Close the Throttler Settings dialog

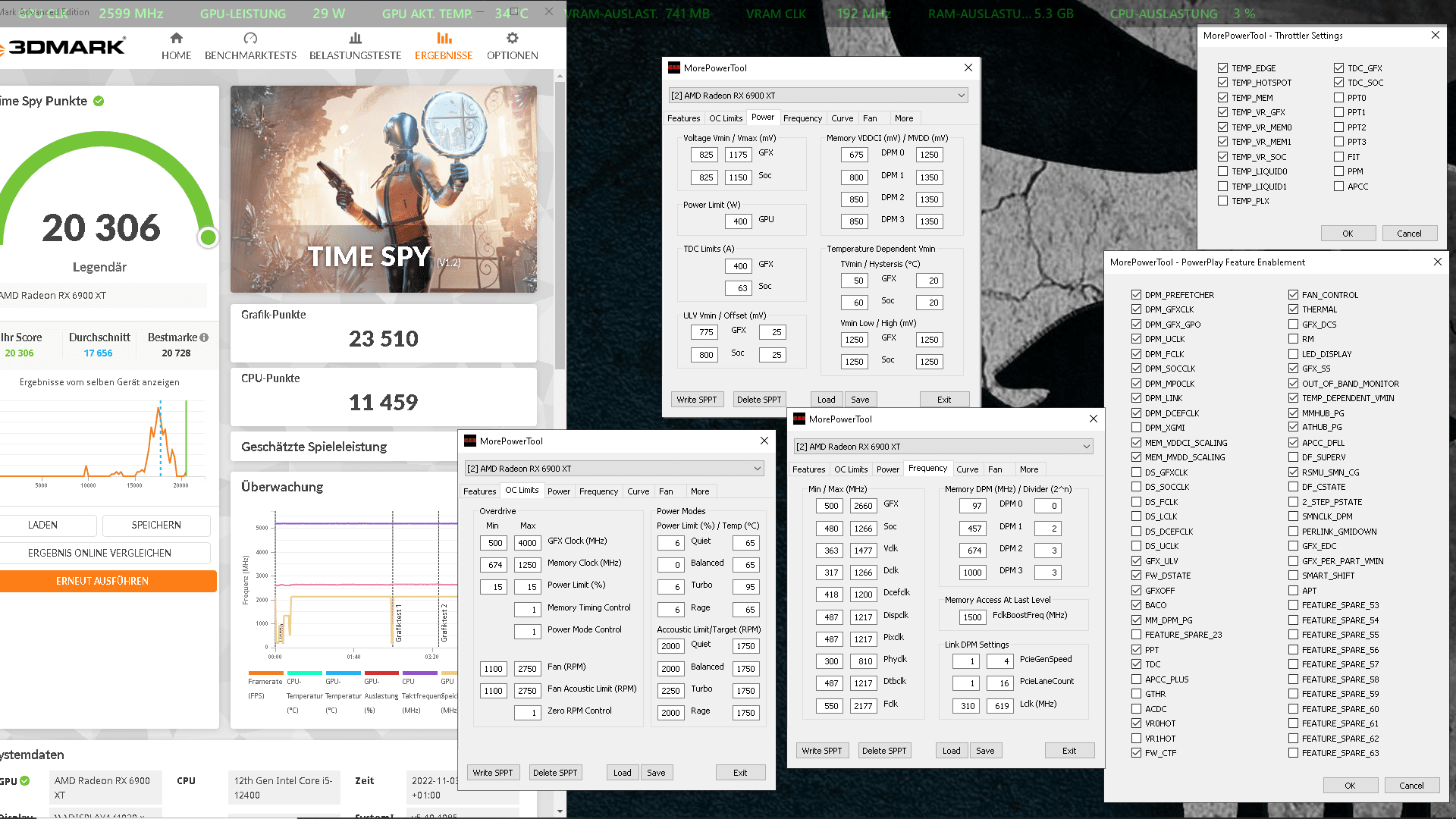tap(1436, 36)
